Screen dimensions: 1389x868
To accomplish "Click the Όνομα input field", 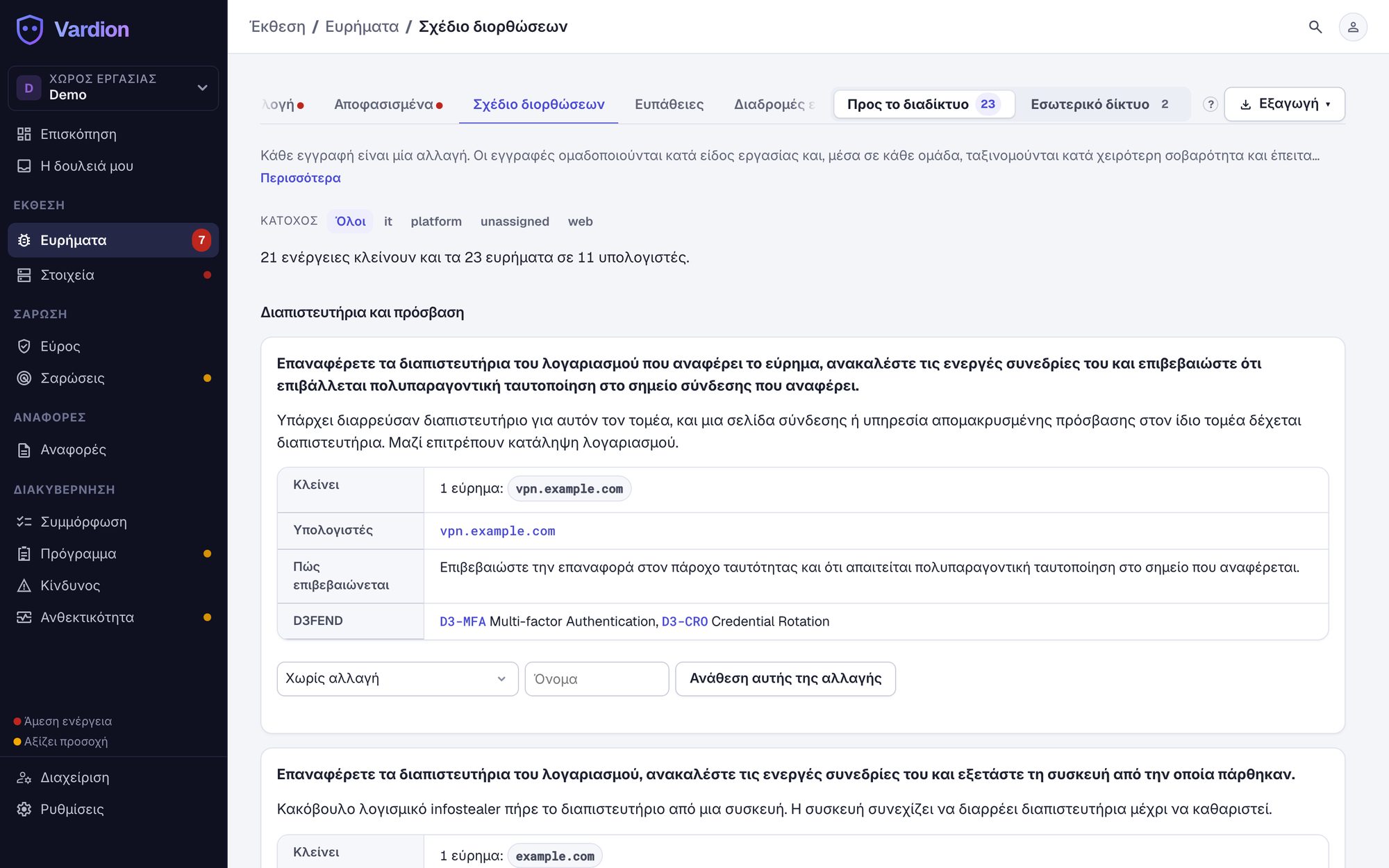I will click(x=597, y=678).
